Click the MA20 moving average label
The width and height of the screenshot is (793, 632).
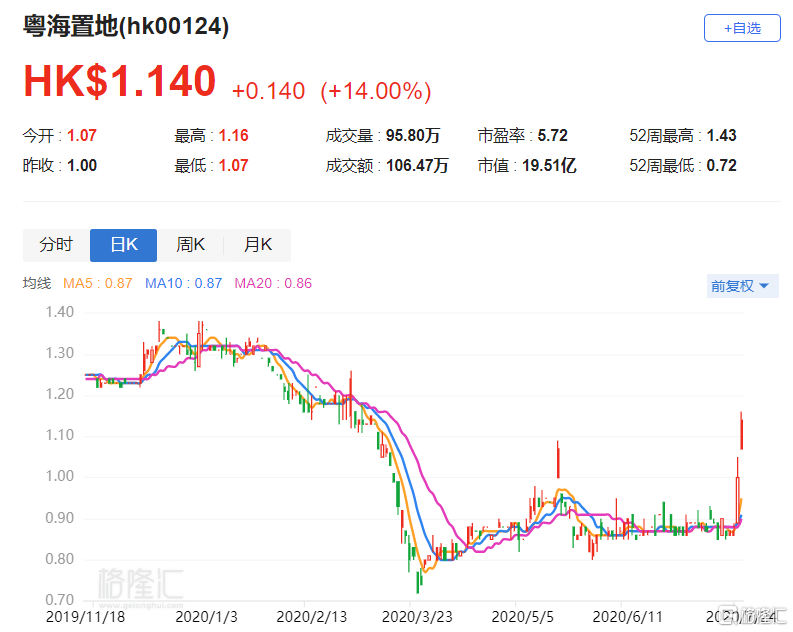273,284
